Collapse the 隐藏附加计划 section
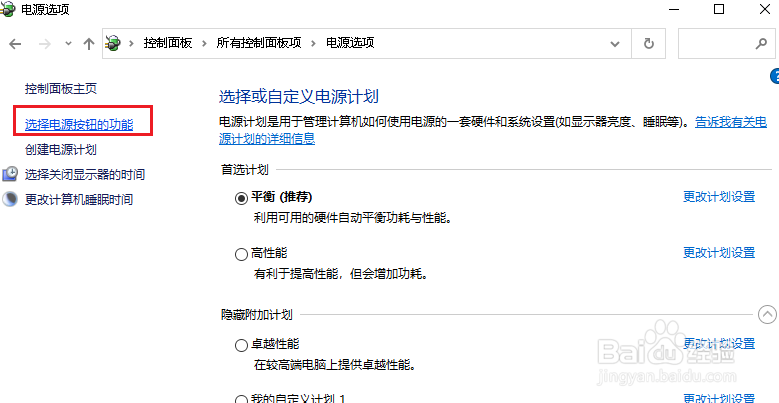Viewport: 779px width, 403px height. click(x=767, y=314)
